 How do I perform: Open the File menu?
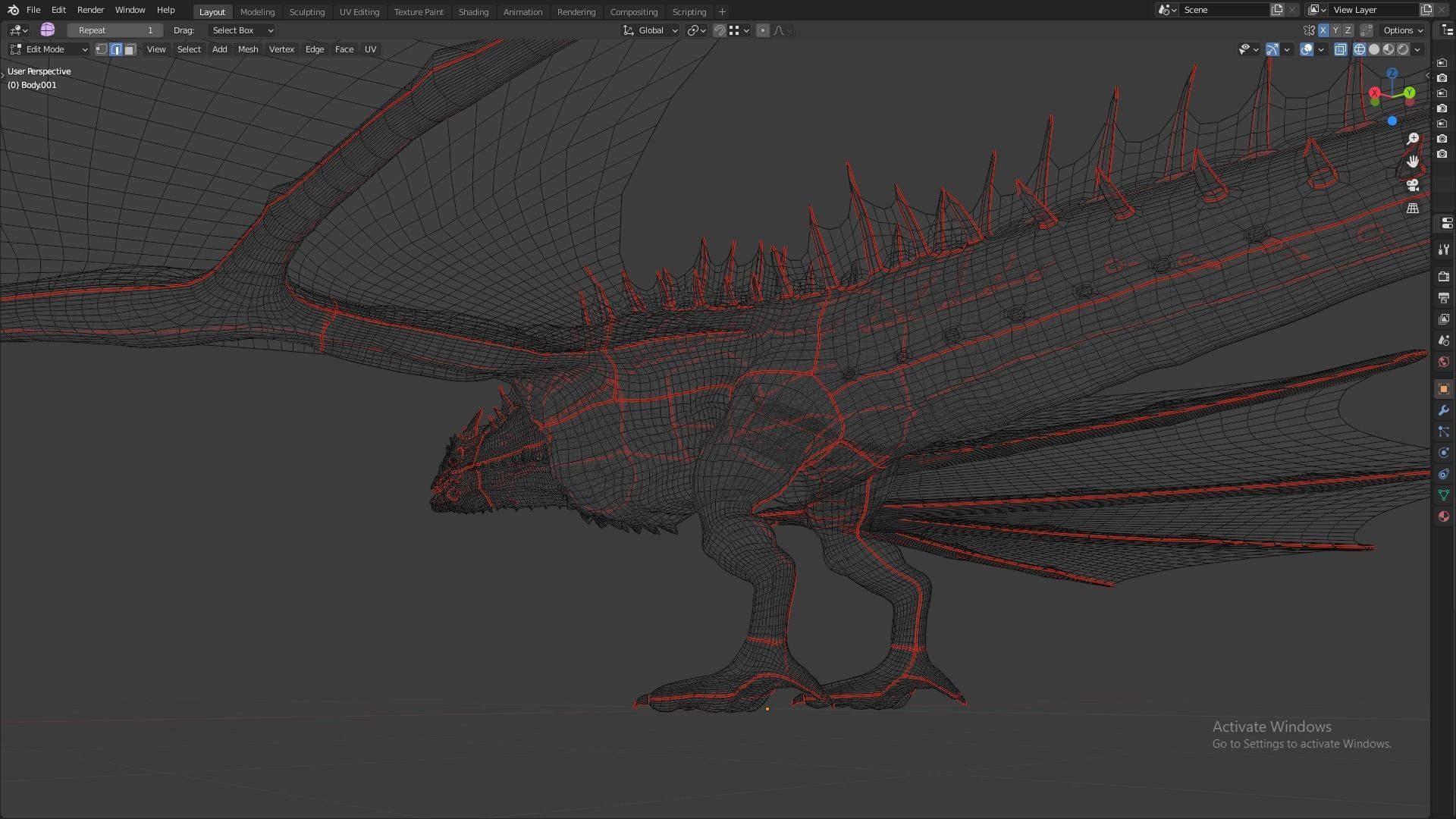33,10
